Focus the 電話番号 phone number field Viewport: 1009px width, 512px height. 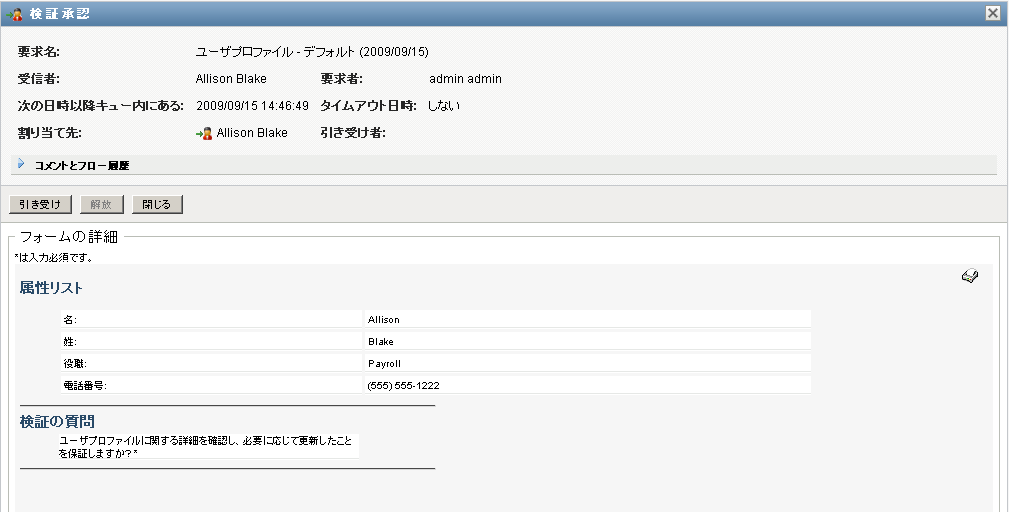(587, 386)
